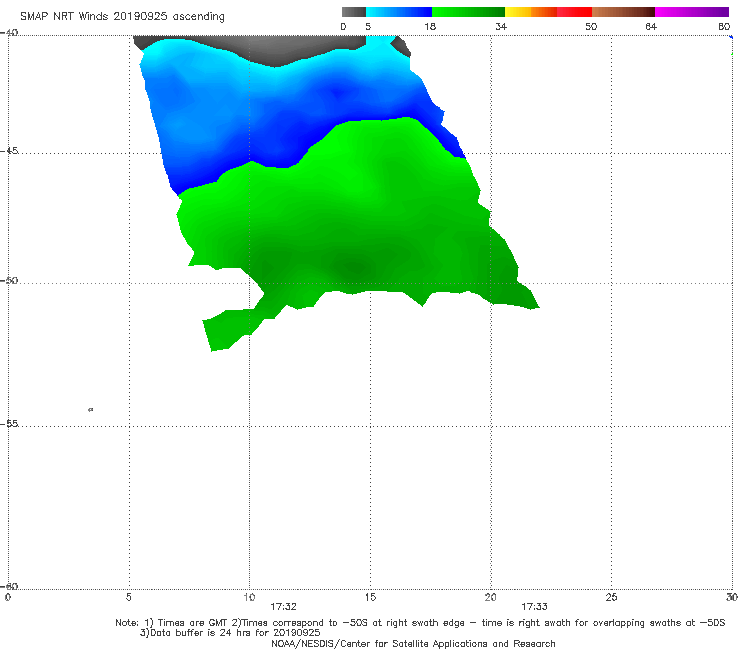Click the longitude label '10' on the bottom axis

(249, 597)
